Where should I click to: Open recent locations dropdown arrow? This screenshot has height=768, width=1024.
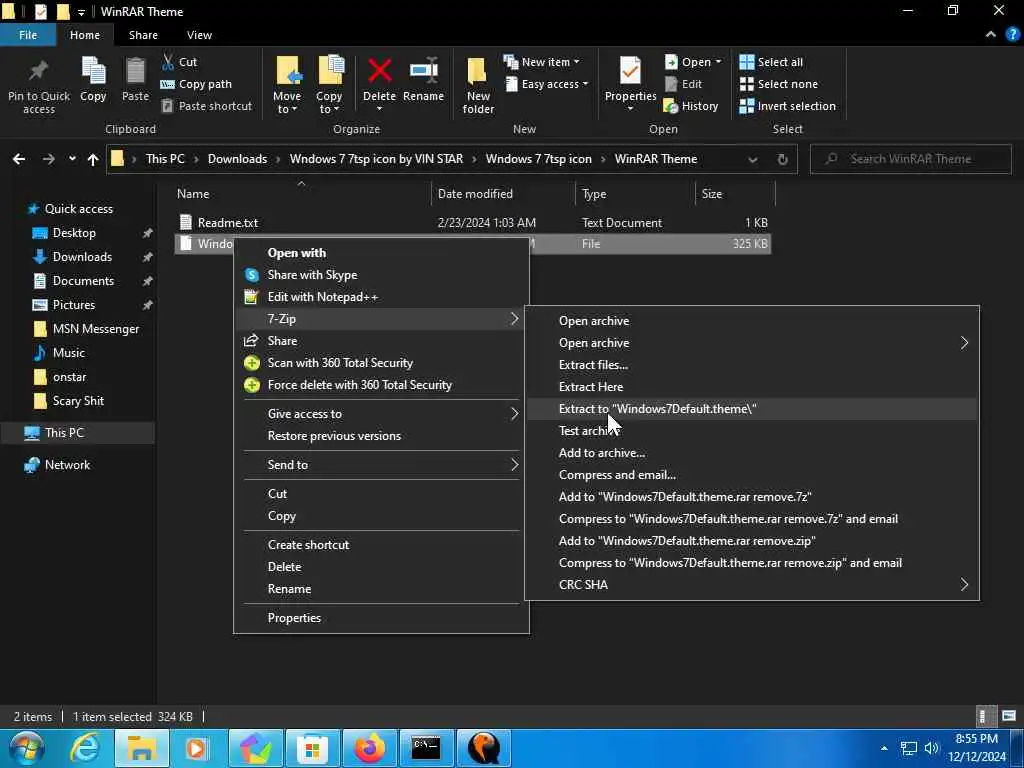72,159
